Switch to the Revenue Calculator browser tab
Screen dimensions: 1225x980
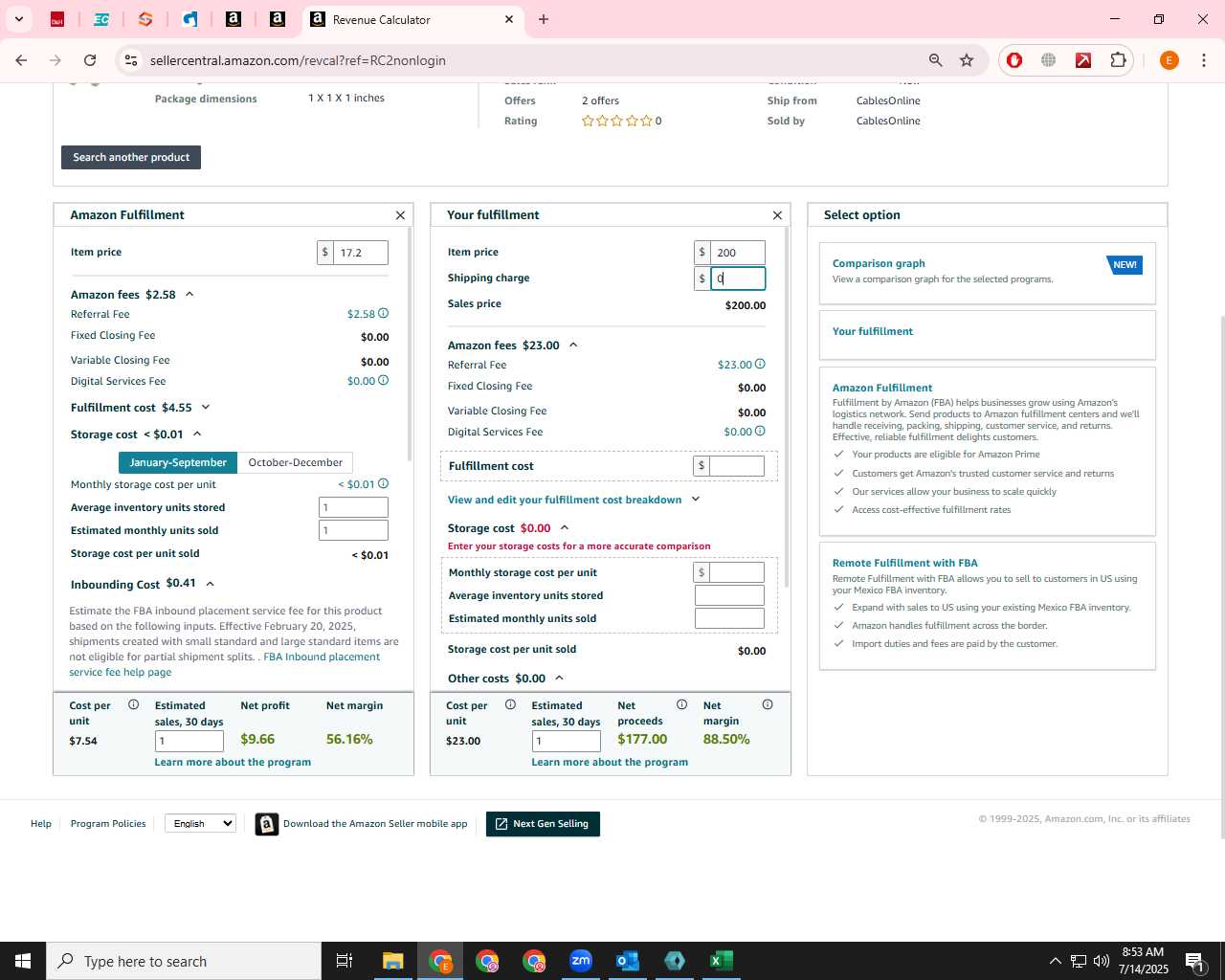tap(412, 19)
